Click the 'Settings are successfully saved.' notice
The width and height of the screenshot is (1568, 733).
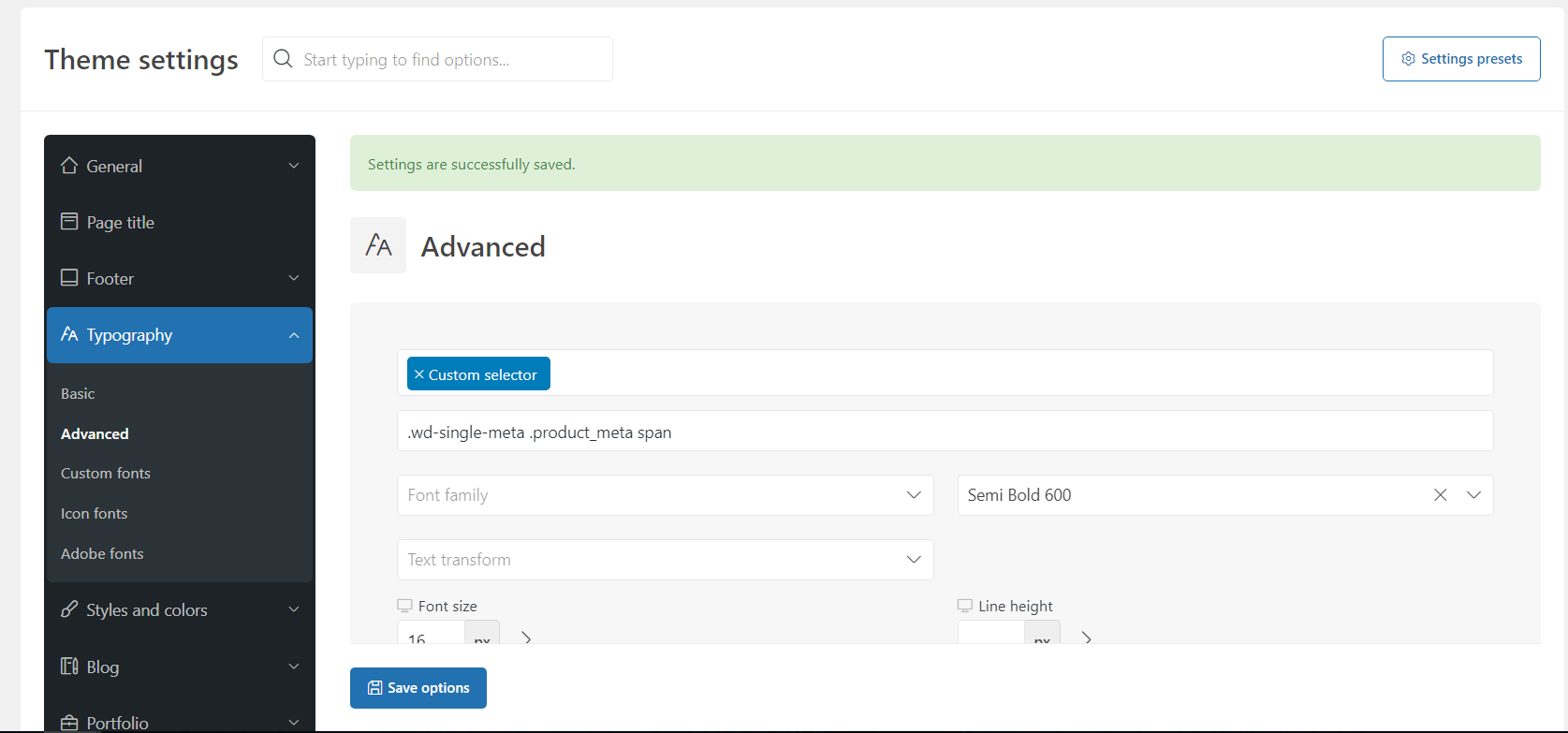pyautogui.click(x=945, y=163)
